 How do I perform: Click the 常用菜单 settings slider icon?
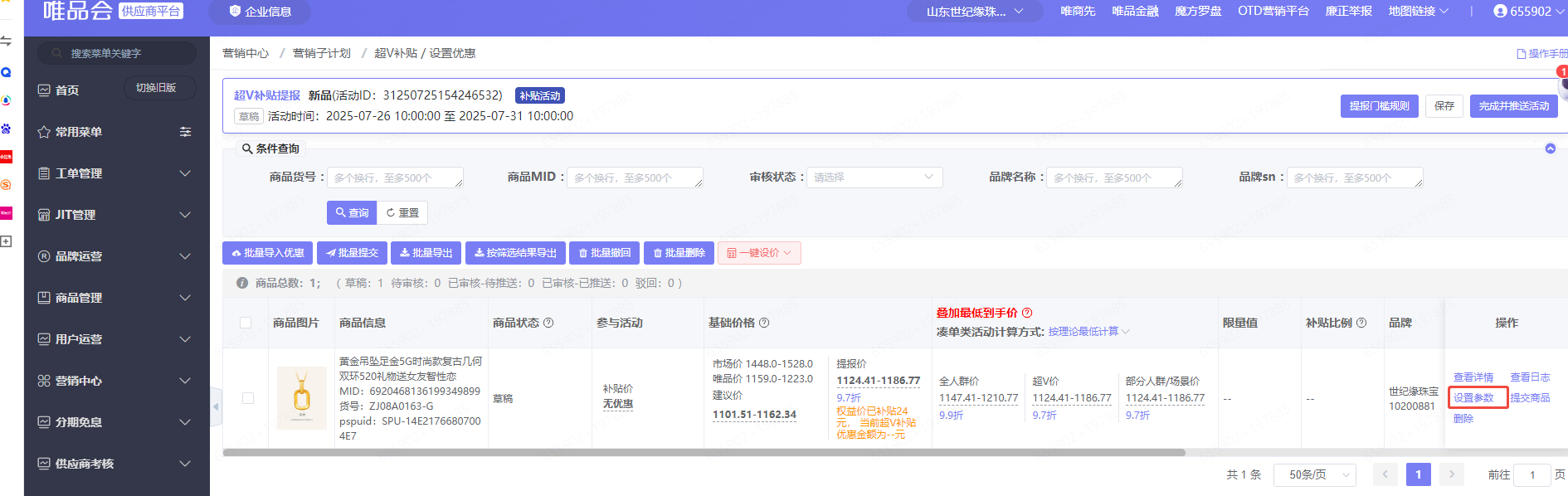point(185,132)
